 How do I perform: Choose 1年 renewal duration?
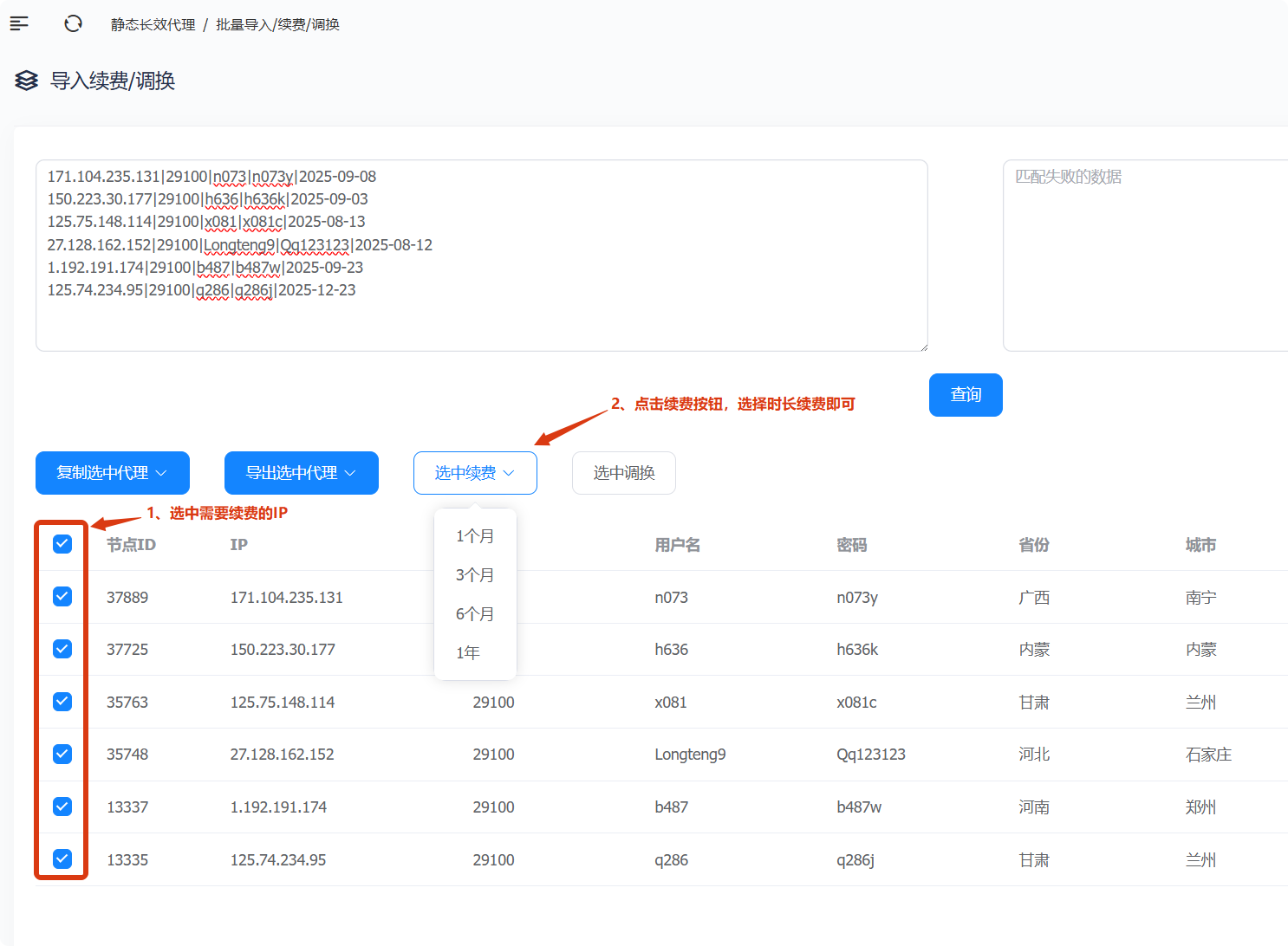tap(475, 653)
